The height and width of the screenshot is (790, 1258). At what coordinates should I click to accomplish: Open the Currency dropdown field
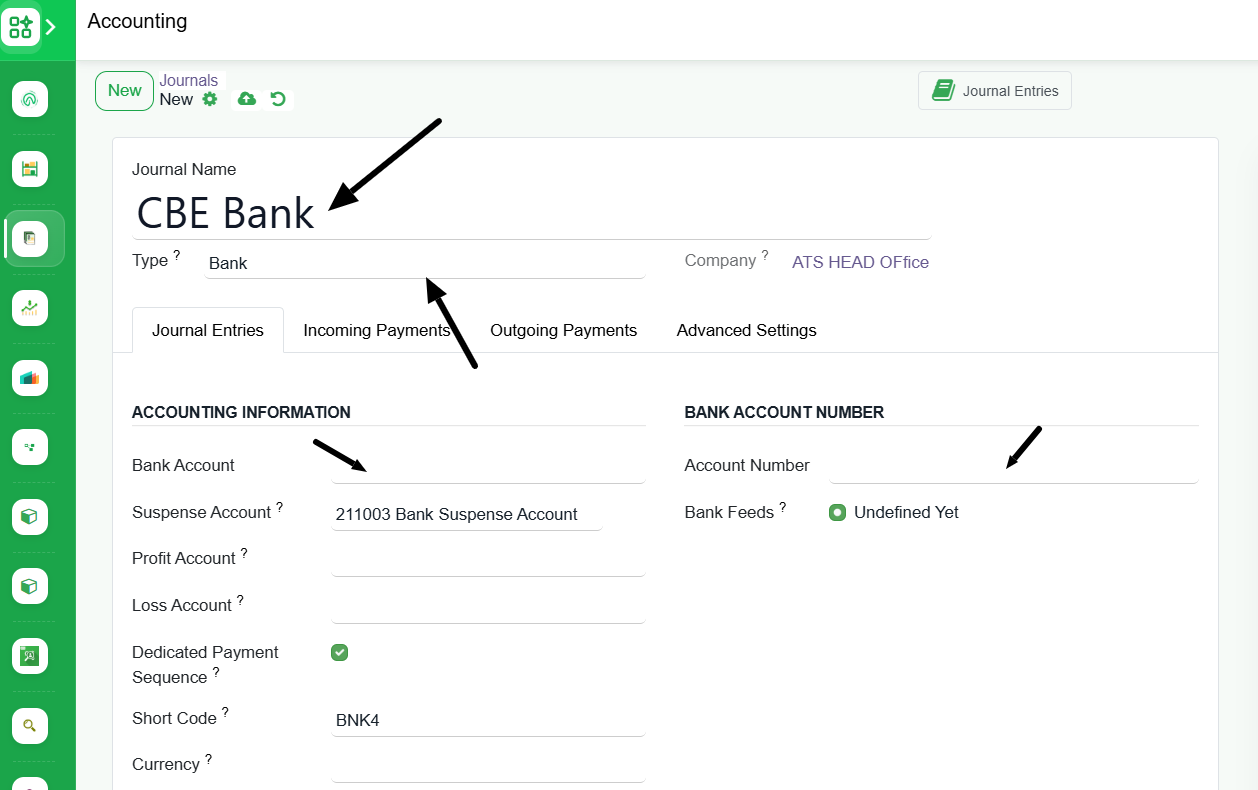488,765
